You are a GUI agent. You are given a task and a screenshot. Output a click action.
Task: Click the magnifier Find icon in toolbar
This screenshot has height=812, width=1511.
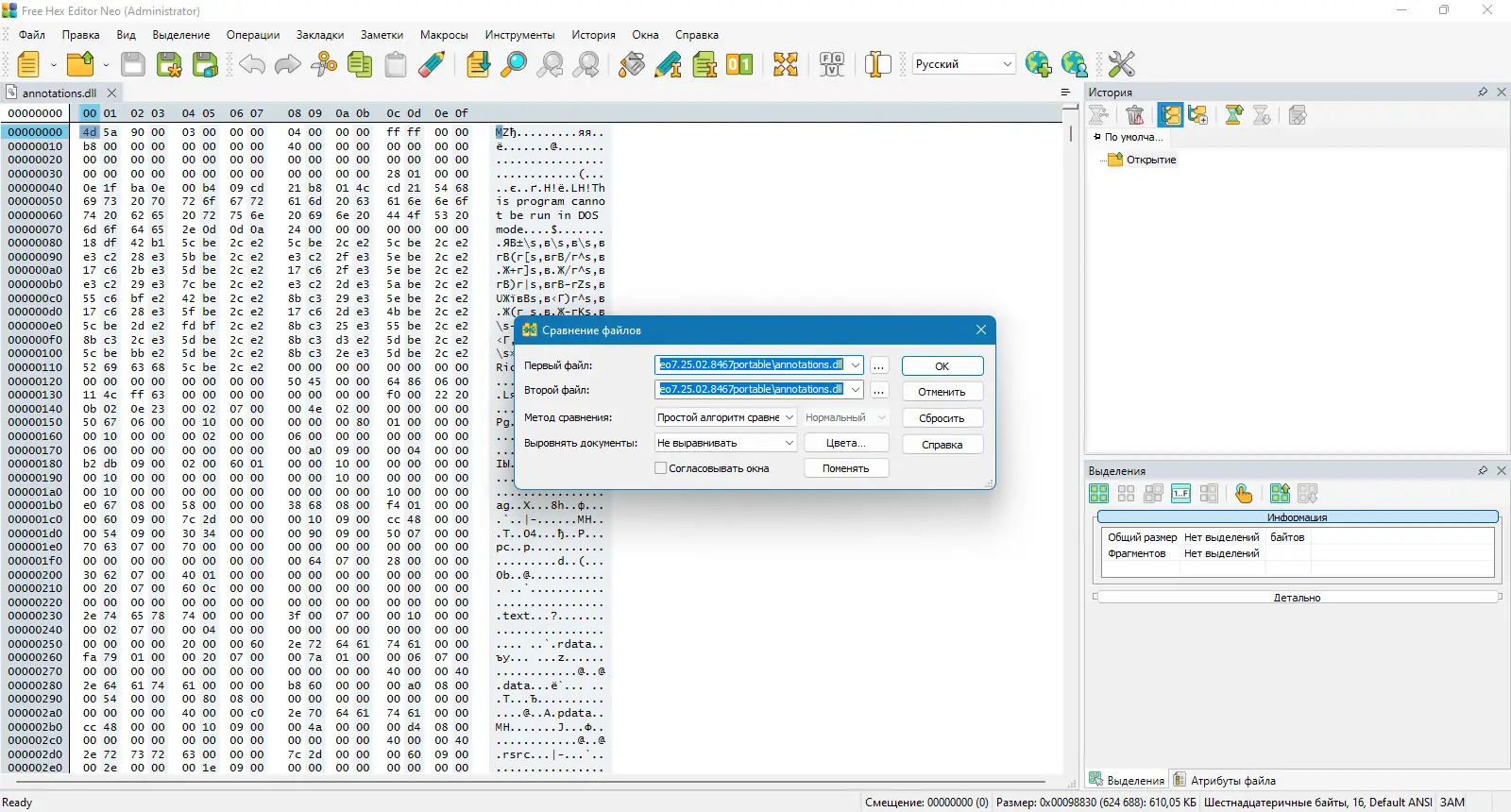tap(514, 64)
